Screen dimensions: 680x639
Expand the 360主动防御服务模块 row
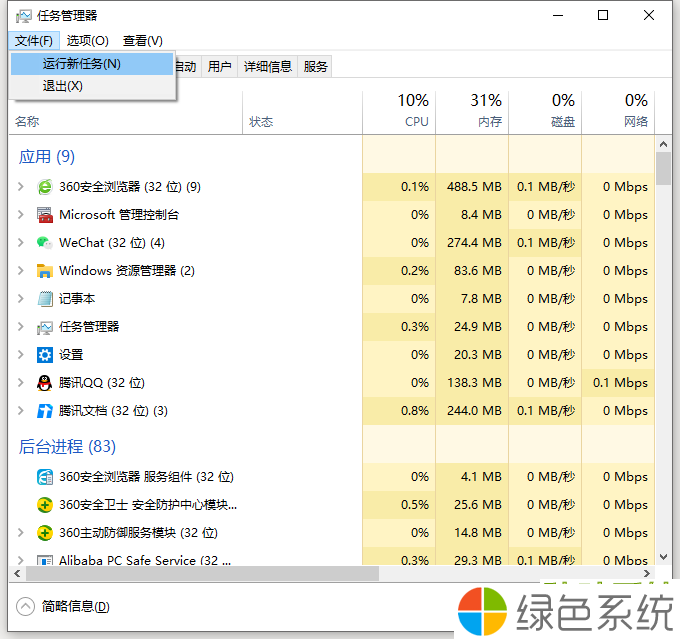20,533
